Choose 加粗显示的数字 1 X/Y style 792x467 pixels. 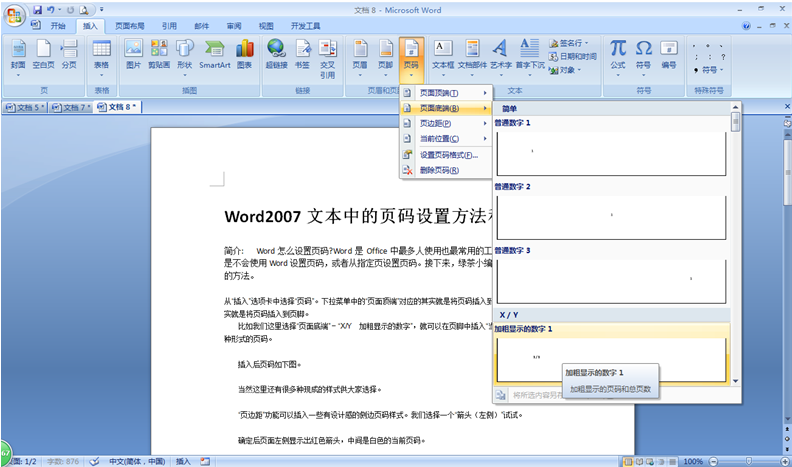pyautogui.click(x=611, y=353)
